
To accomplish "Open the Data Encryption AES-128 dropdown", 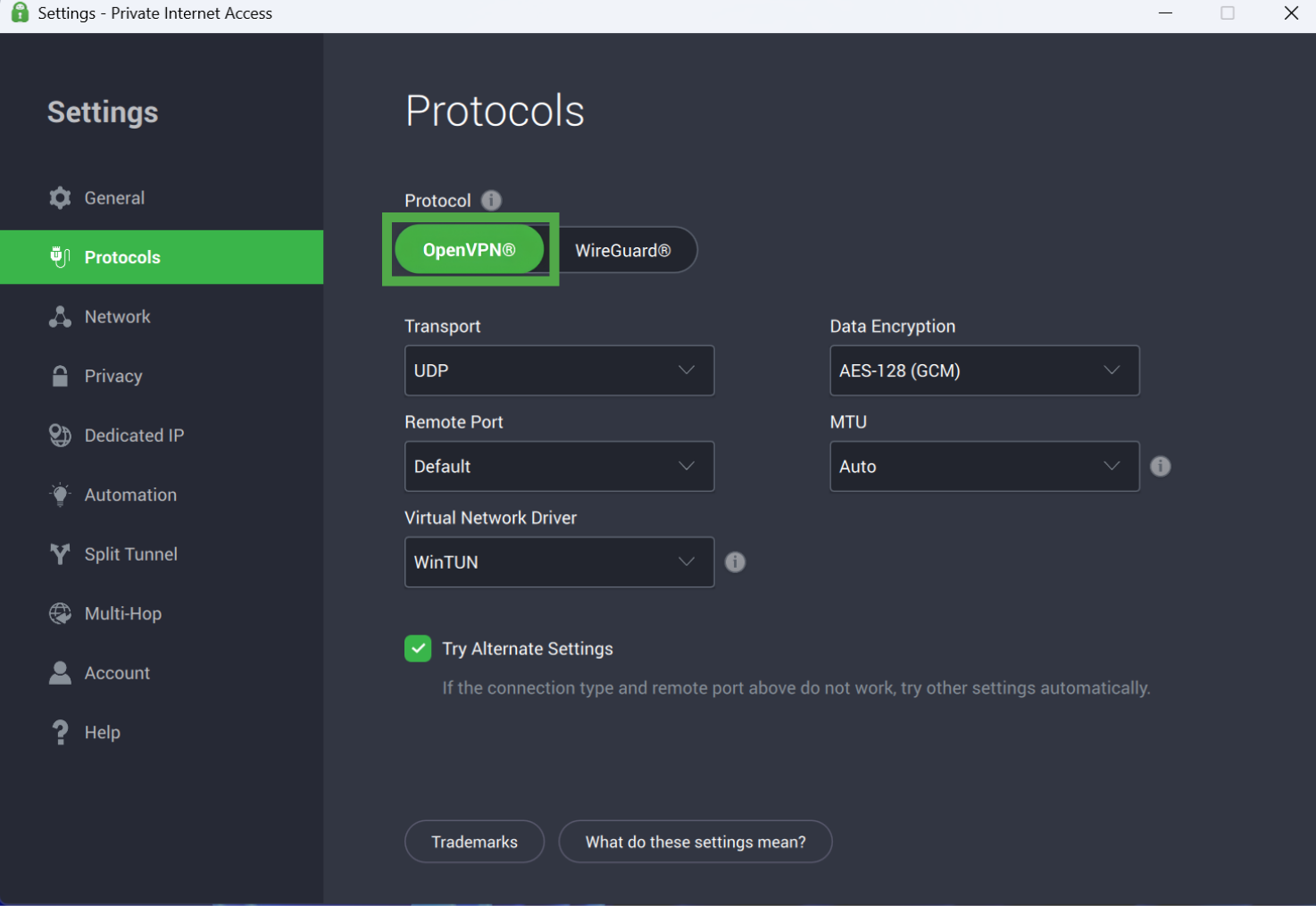I will [984, 370].
